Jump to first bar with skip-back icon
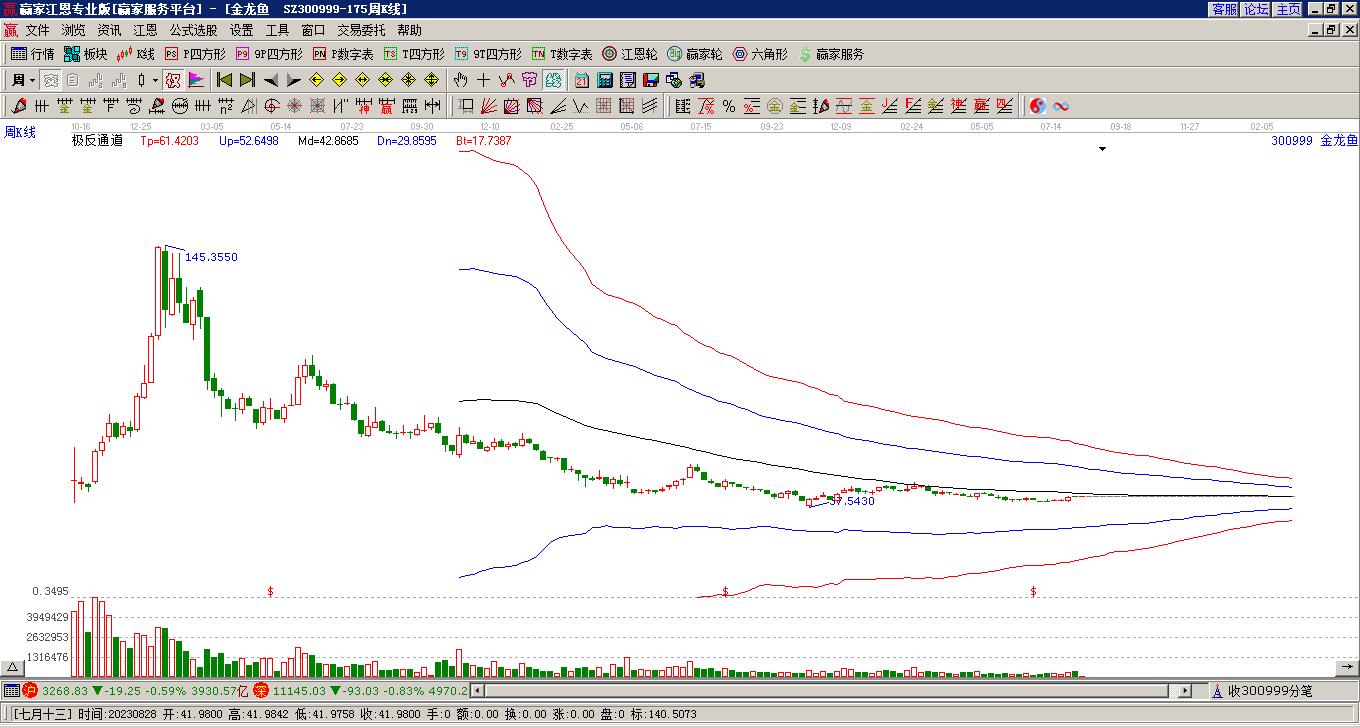Image resolution: width=1360 pixels, height=728 pixels. click(225, 80)
